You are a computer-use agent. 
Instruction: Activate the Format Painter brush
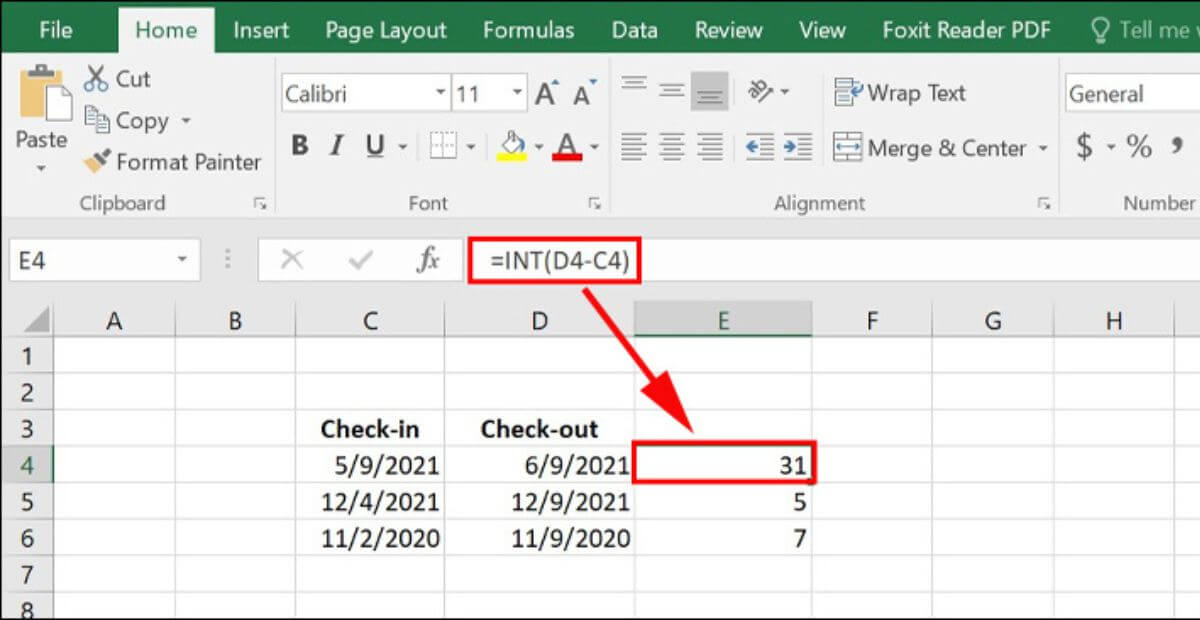pyautogui.click(x=97, y=161)
